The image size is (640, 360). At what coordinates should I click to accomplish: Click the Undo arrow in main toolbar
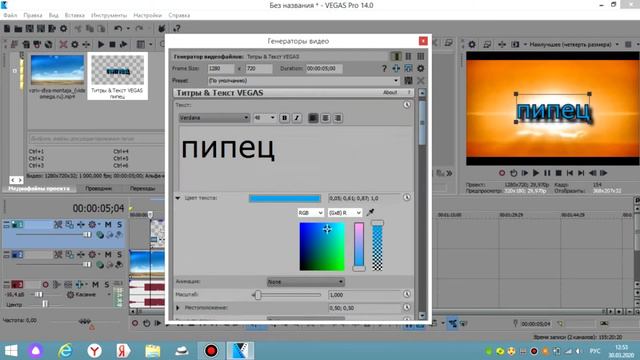(118, 29)
